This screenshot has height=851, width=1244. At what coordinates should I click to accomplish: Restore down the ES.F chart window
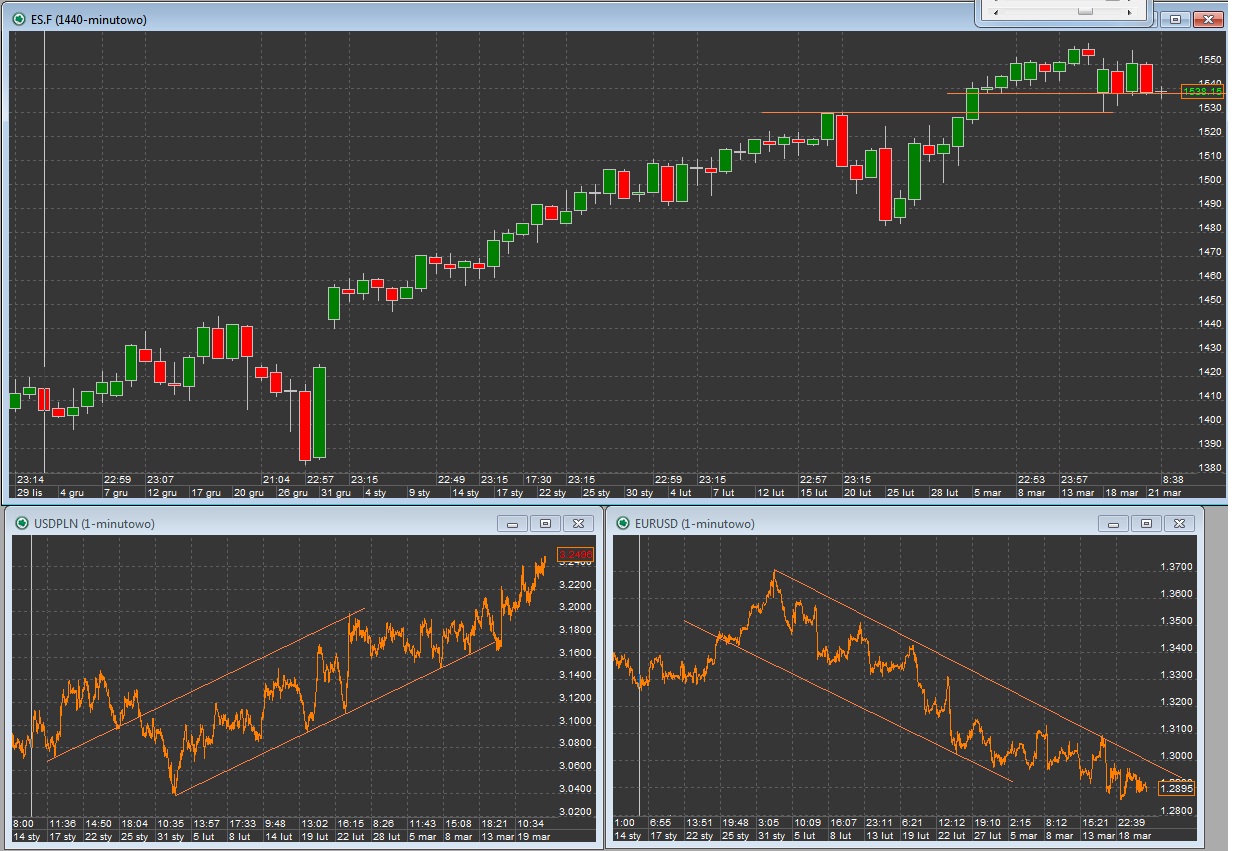[1175, 19]
